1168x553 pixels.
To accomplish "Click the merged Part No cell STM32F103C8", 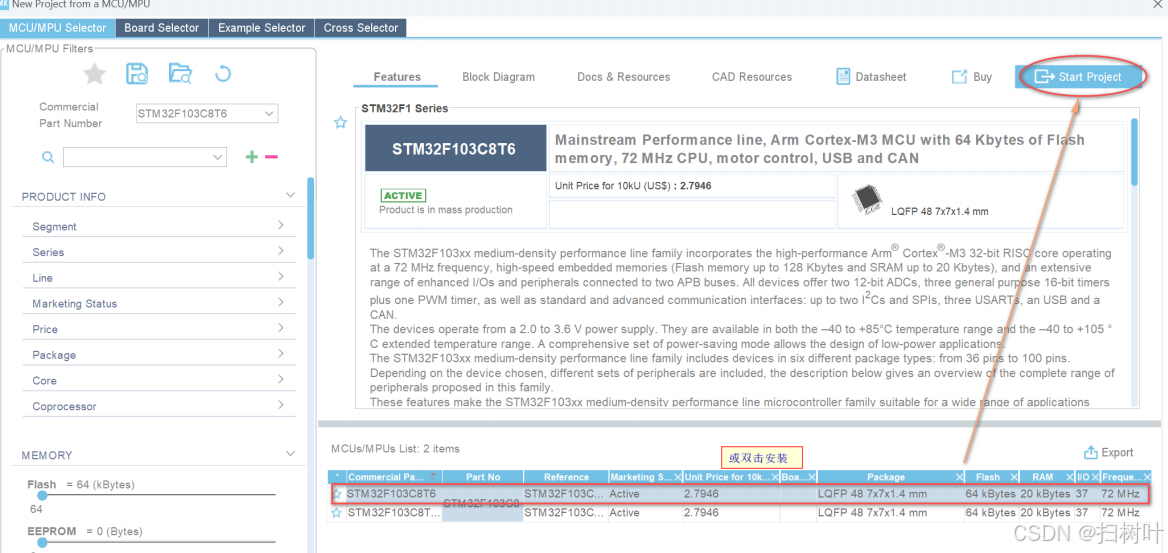I will point(482,503).
